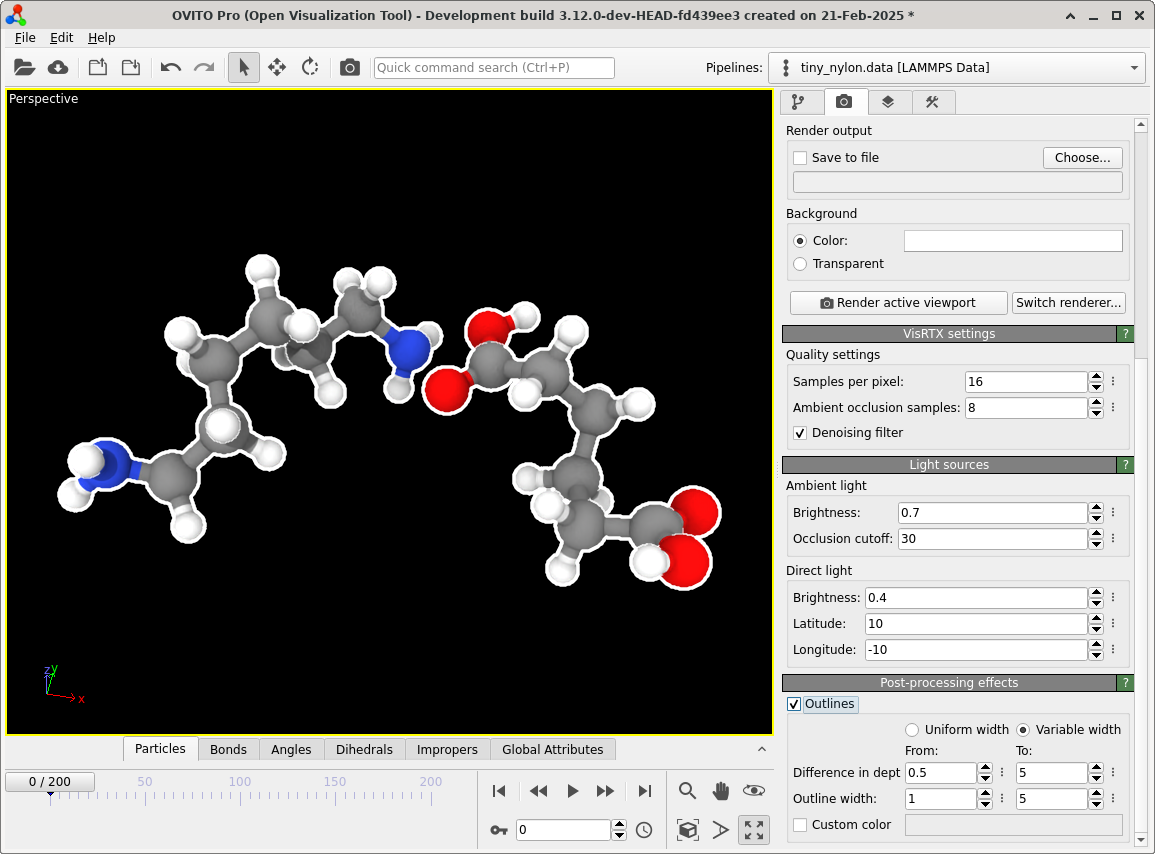The width and height of the screenshot is (1155, 854).
Task: Open the Edit menu
Action: (62, 37)
